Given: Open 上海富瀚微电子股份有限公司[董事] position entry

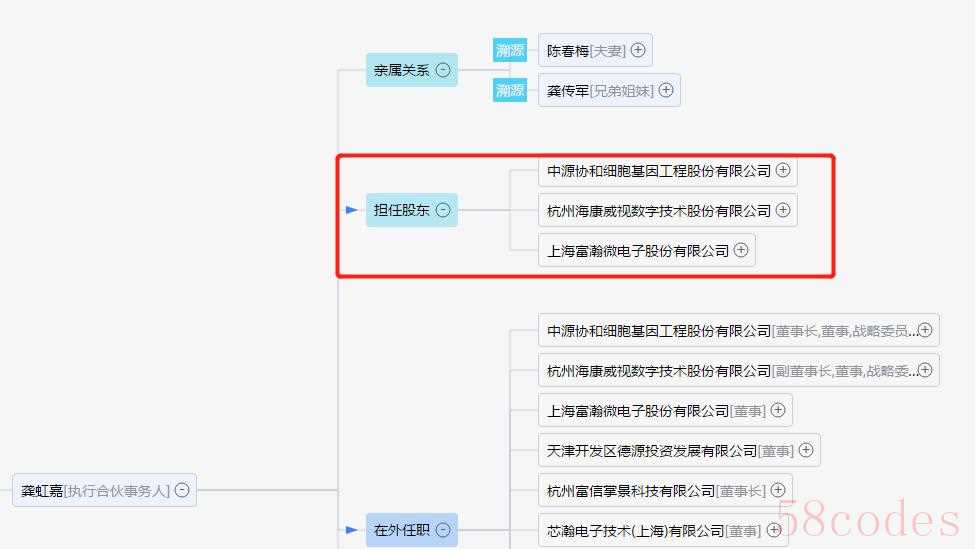Looking at the screenshot, I should pos(665,410).
